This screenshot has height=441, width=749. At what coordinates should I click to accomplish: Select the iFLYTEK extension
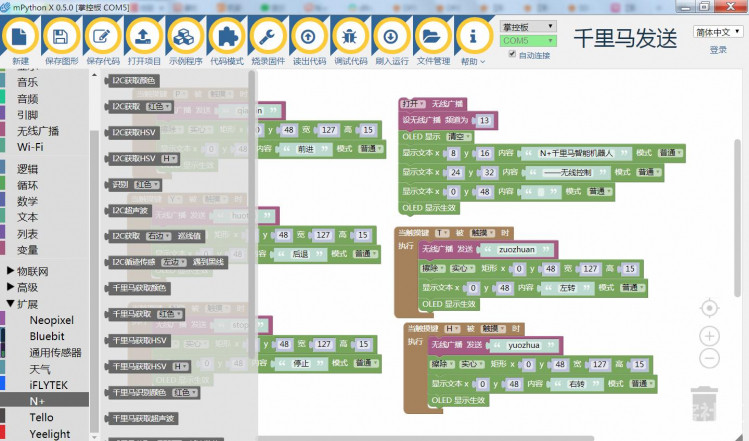click(49, 385)
